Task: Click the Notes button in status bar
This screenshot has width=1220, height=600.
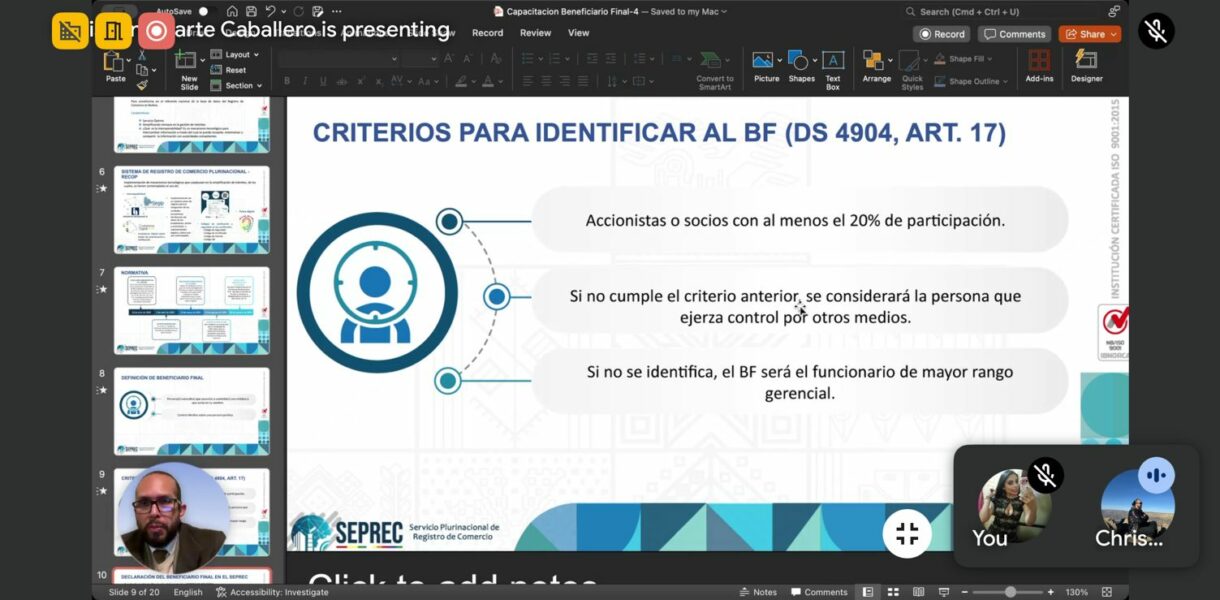Action: click(x=757, y=592)
